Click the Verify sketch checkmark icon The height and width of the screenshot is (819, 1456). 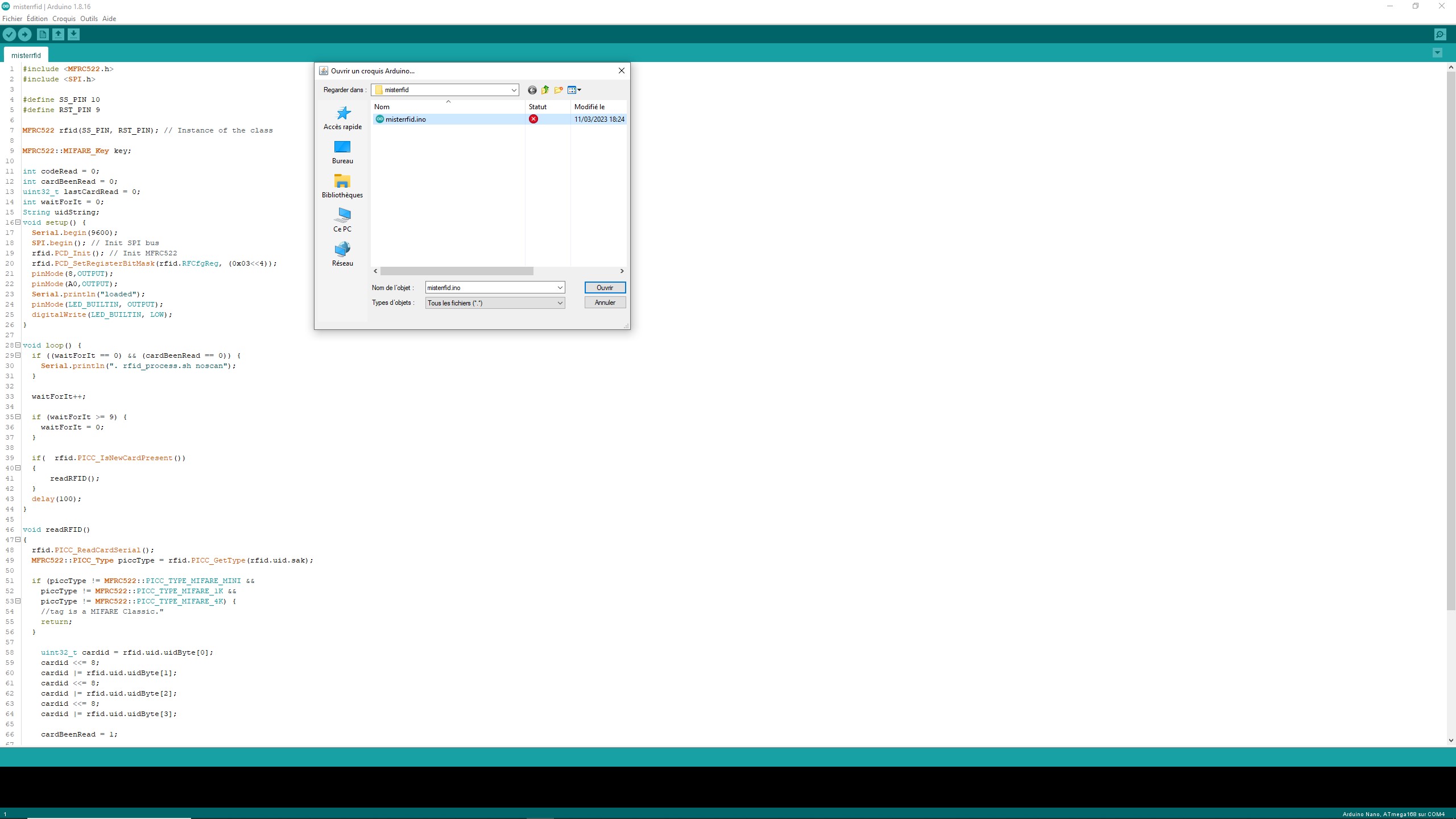tap(9, 35)
